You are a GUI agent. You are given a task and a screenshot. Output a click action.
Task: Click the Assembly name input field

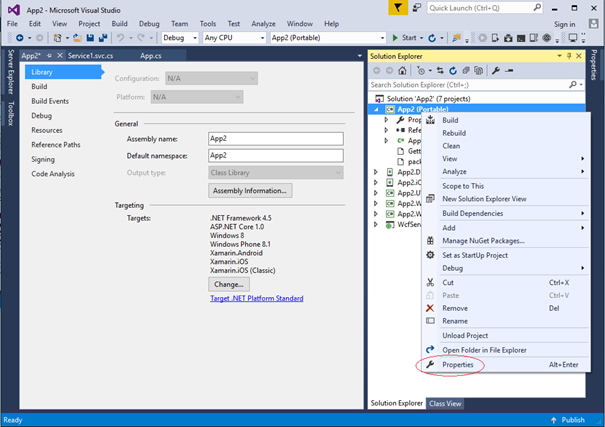coord(276,139)
